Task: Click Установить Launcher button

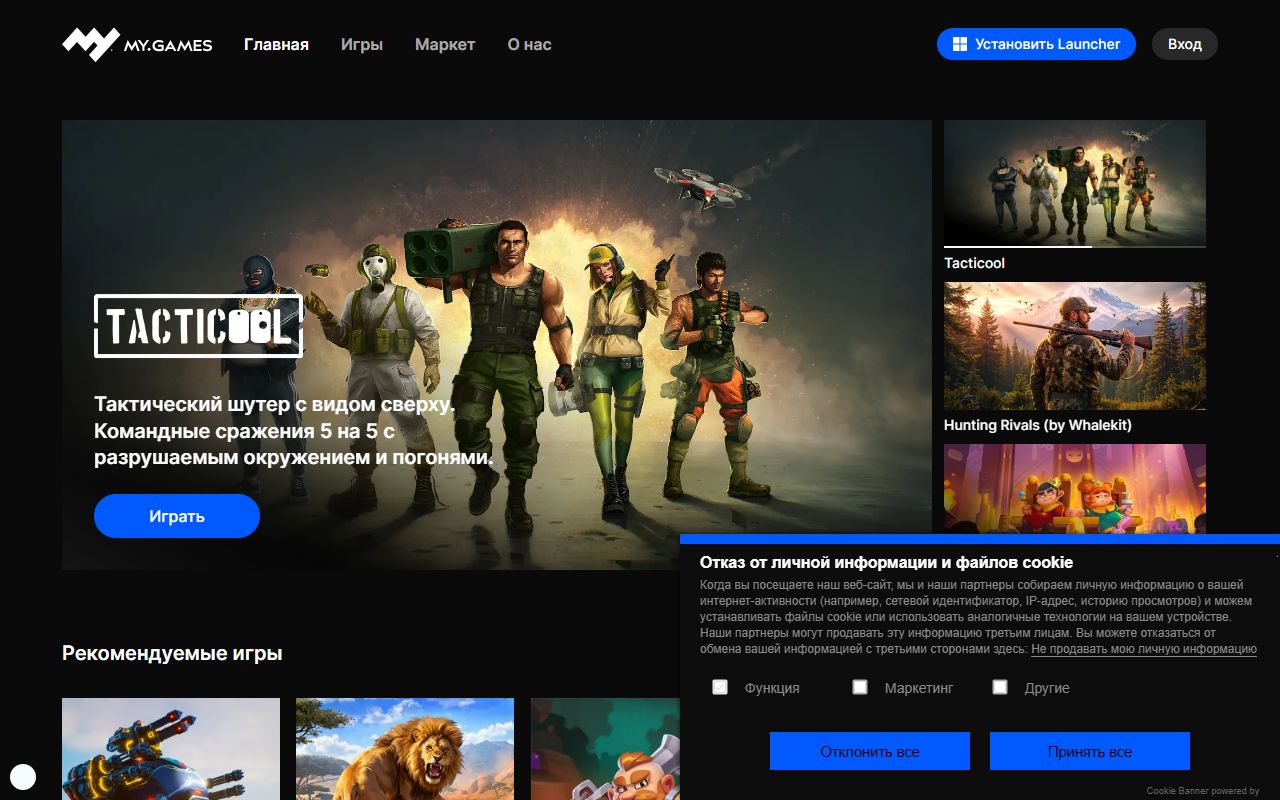Action: pos(1036,44)
